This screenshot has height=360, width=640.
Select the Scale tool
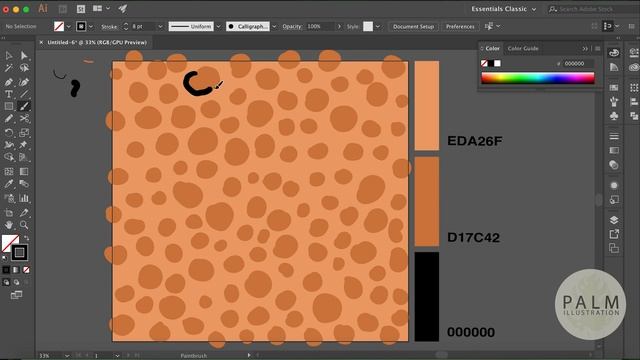24,133
